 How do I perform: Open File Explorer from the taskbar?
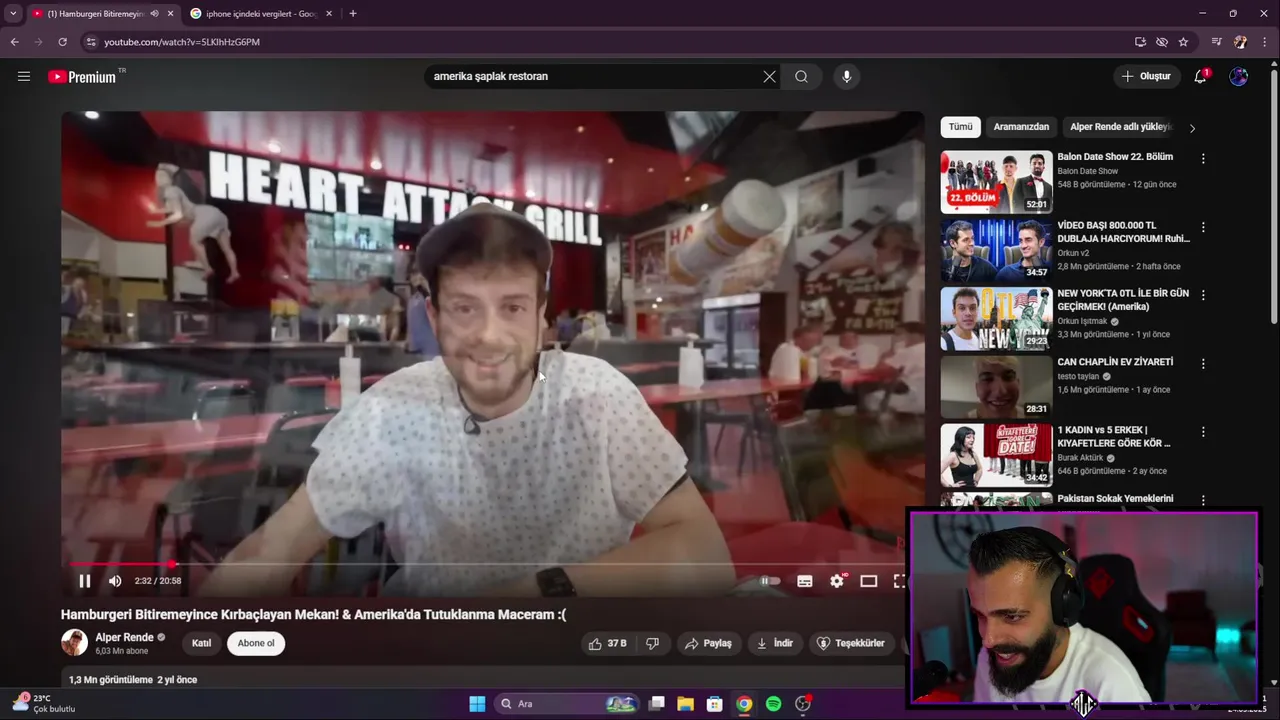pos(685,704)
